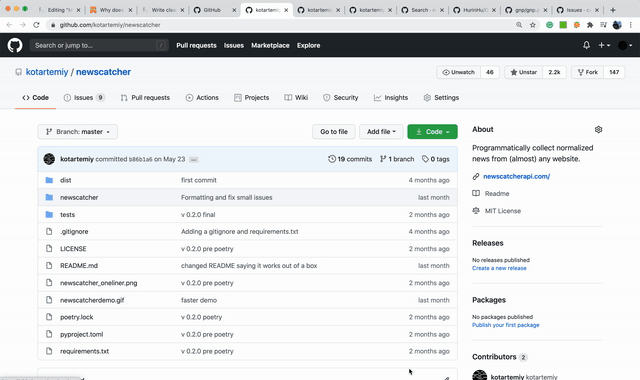Open the browser extensions puzzle icon
This screenshot has width=640, height=380.
pyautogui.click(x=590, y=25)
